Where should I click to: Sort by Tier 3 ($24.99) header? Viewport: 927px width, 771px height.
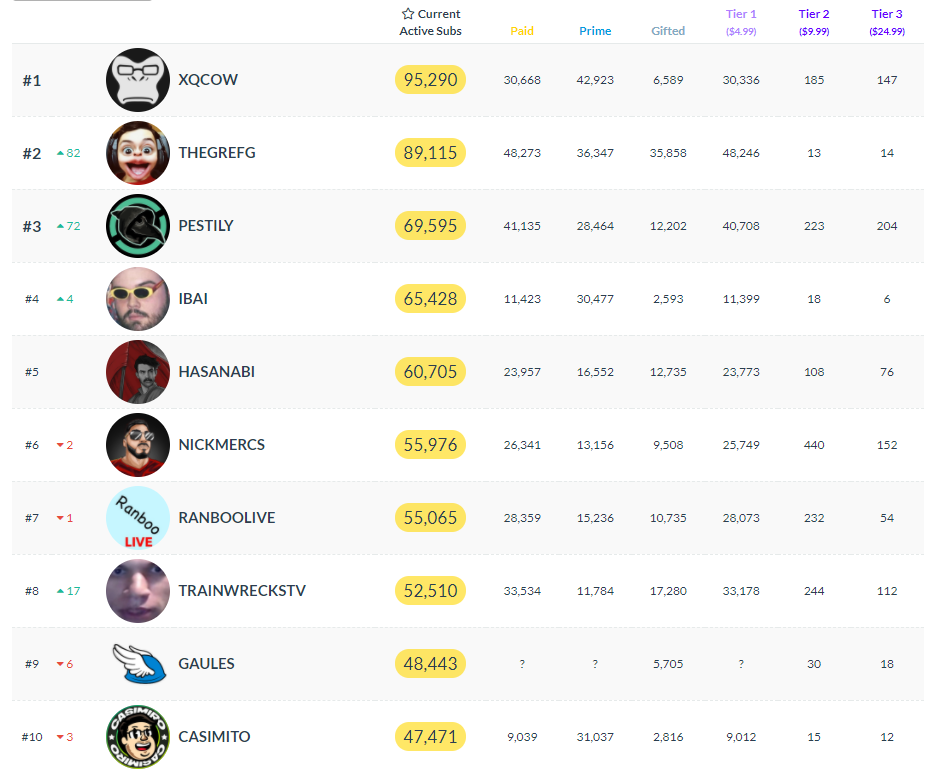tap(887, 22)
